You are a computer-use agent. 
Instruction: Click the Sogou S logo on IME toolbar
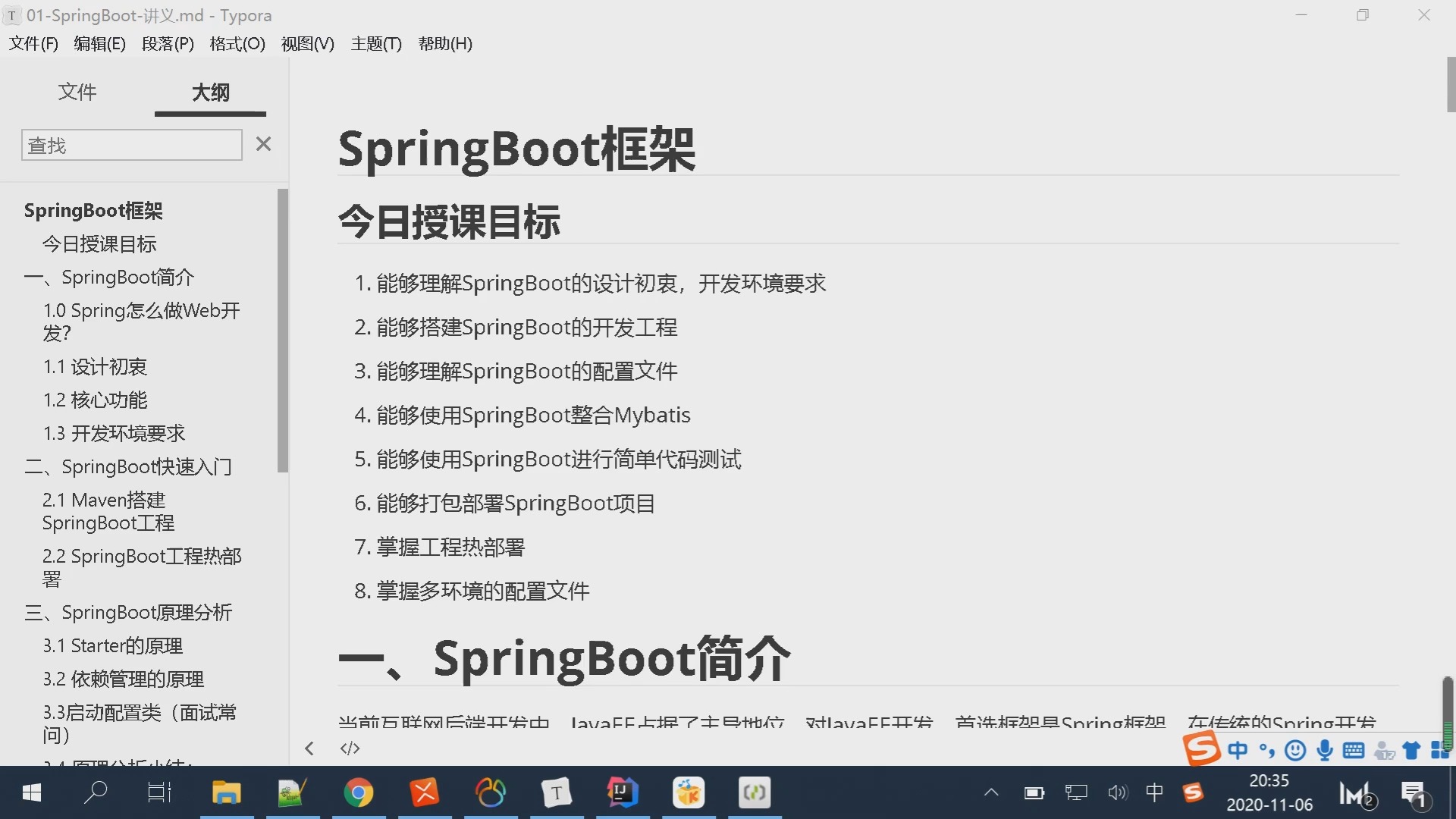[x=1202, y=748]
